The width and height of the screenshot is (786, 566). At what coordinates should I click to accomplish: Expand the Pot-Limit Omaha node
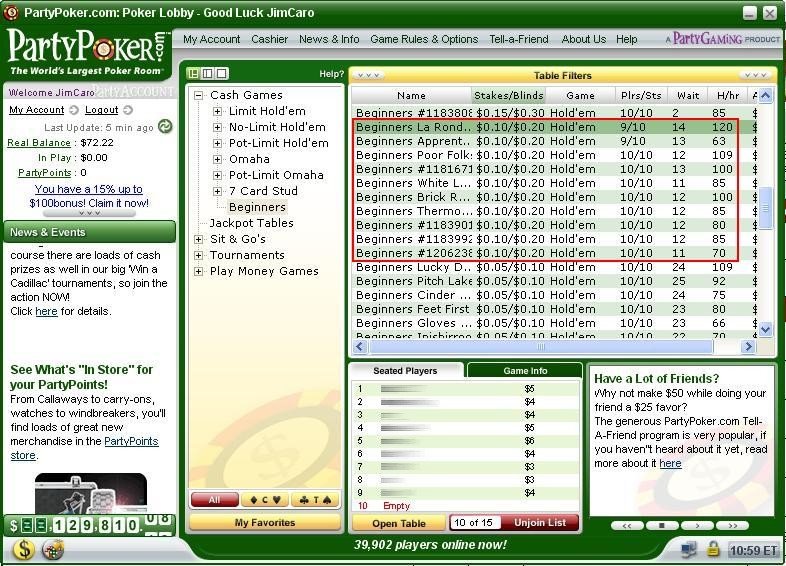point(218,175)
